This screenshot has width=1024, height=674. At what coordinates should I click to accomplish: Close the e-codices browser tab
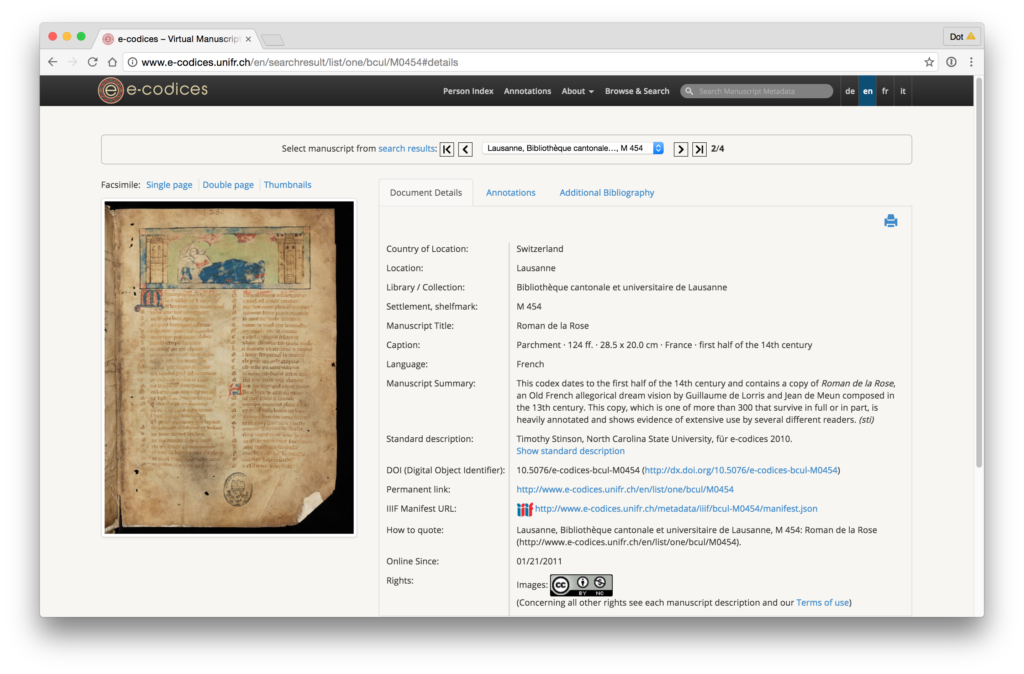coord(248,39)
